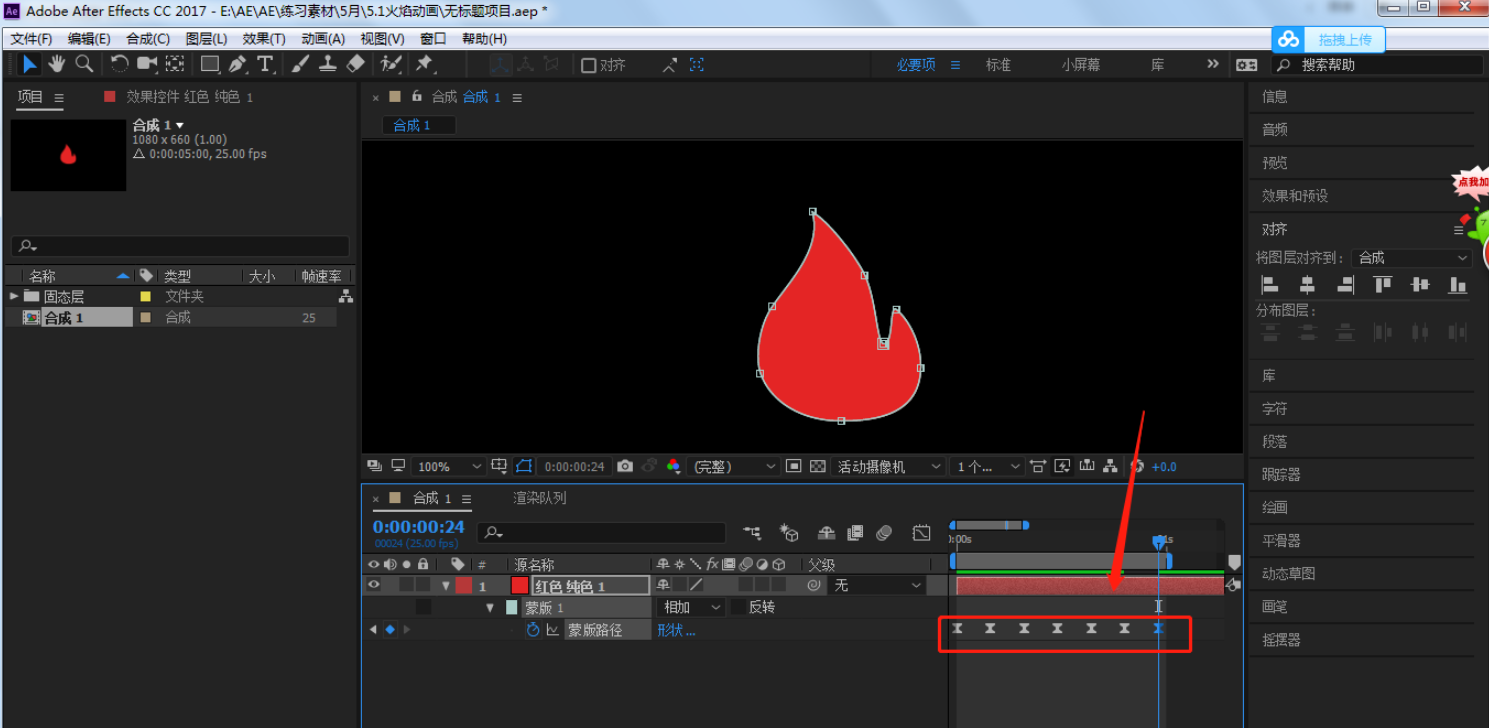Click the 形状... mask shape link

click(676, 630)
